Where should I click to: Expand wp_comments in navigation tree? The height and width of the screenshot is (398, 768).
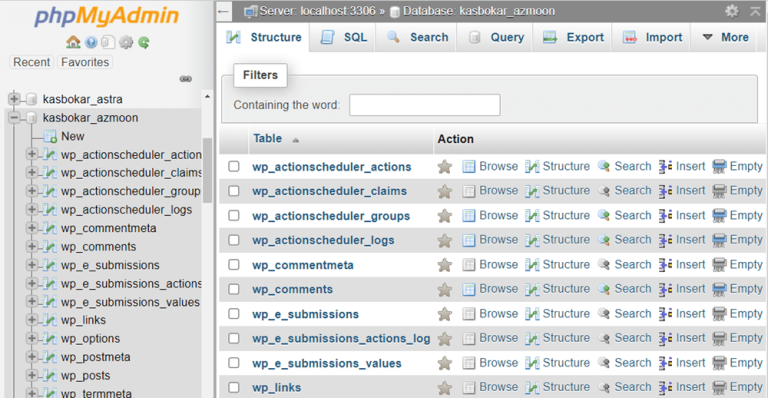click(31, 246)
